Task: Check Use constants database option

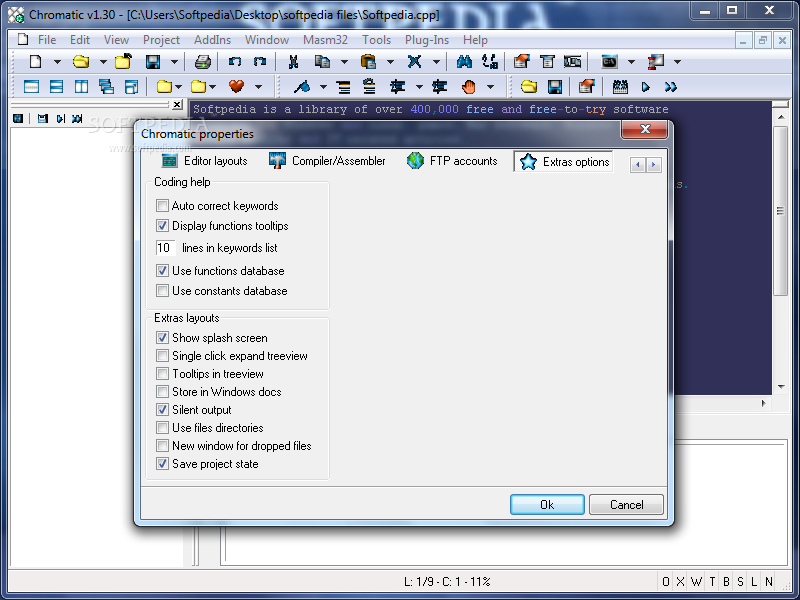Action: coord(162,291)
